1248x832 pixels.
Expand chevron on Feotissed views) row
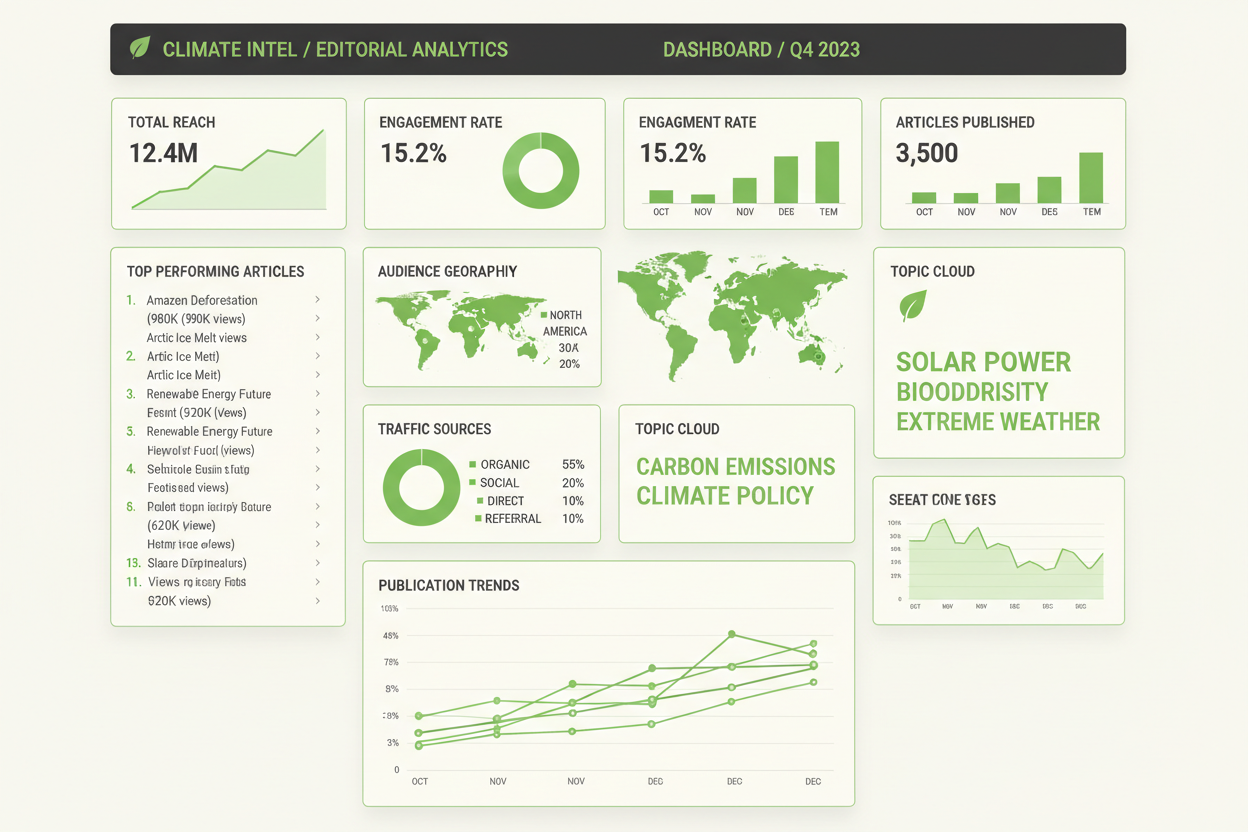318,487
